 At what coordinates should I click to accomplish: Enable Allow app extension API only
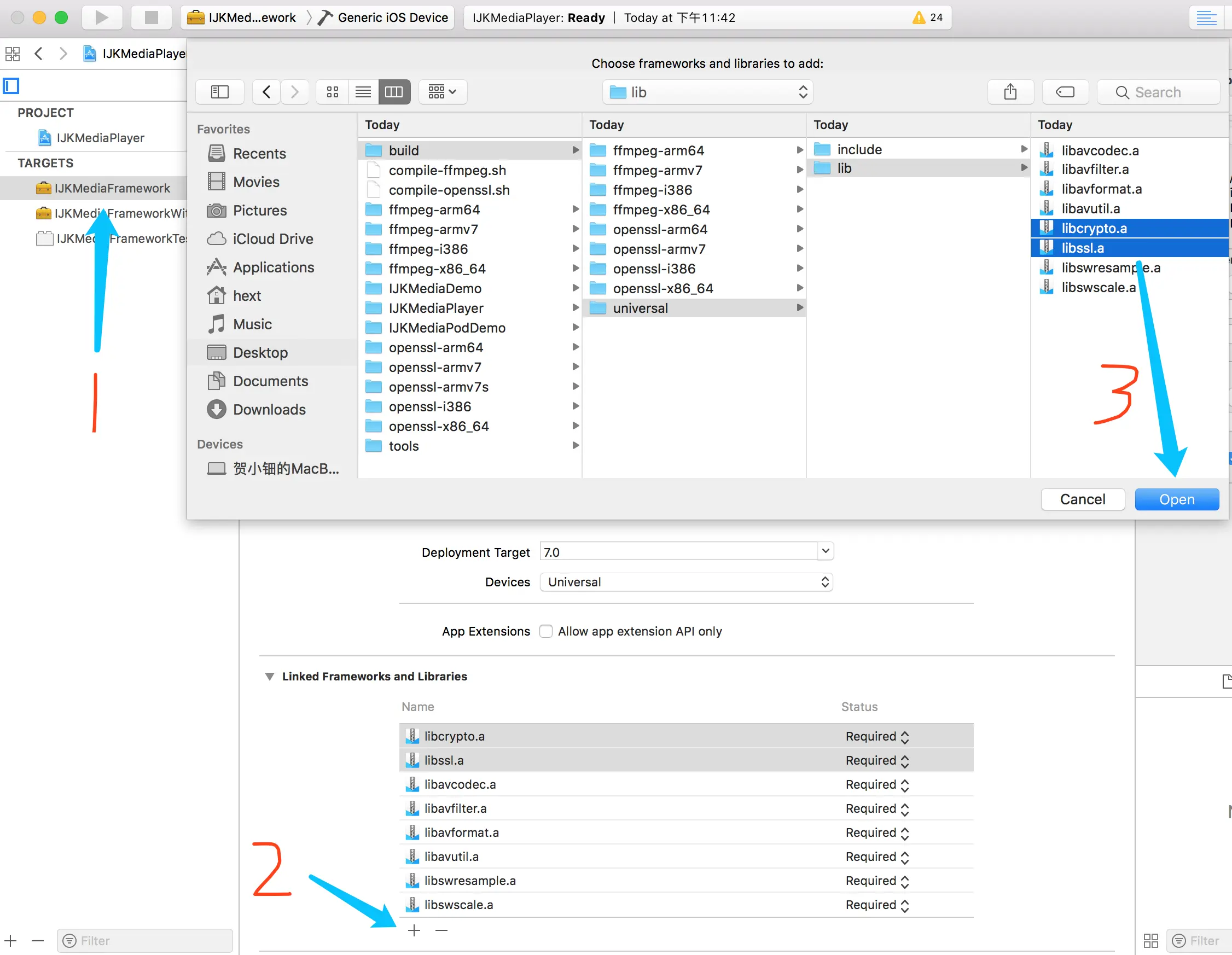[x=545, y=631]
